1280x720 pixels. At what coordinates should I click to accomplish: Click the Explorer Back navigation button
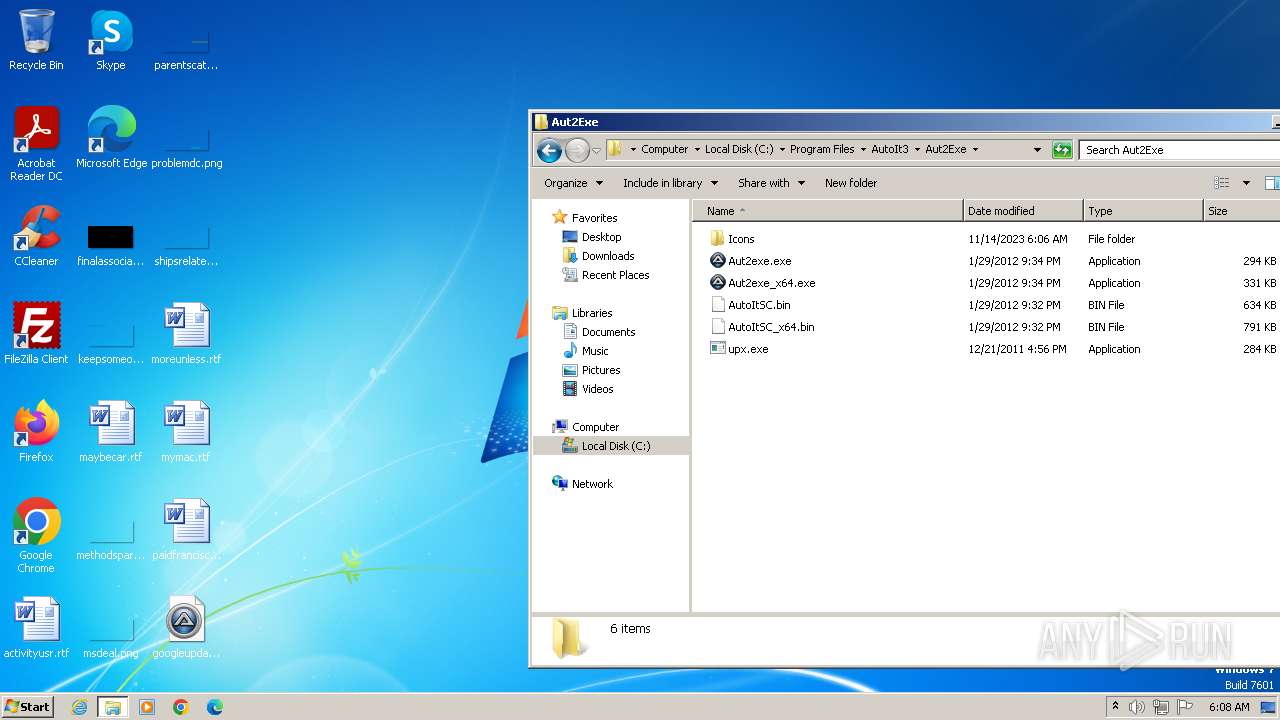(549, 150)
